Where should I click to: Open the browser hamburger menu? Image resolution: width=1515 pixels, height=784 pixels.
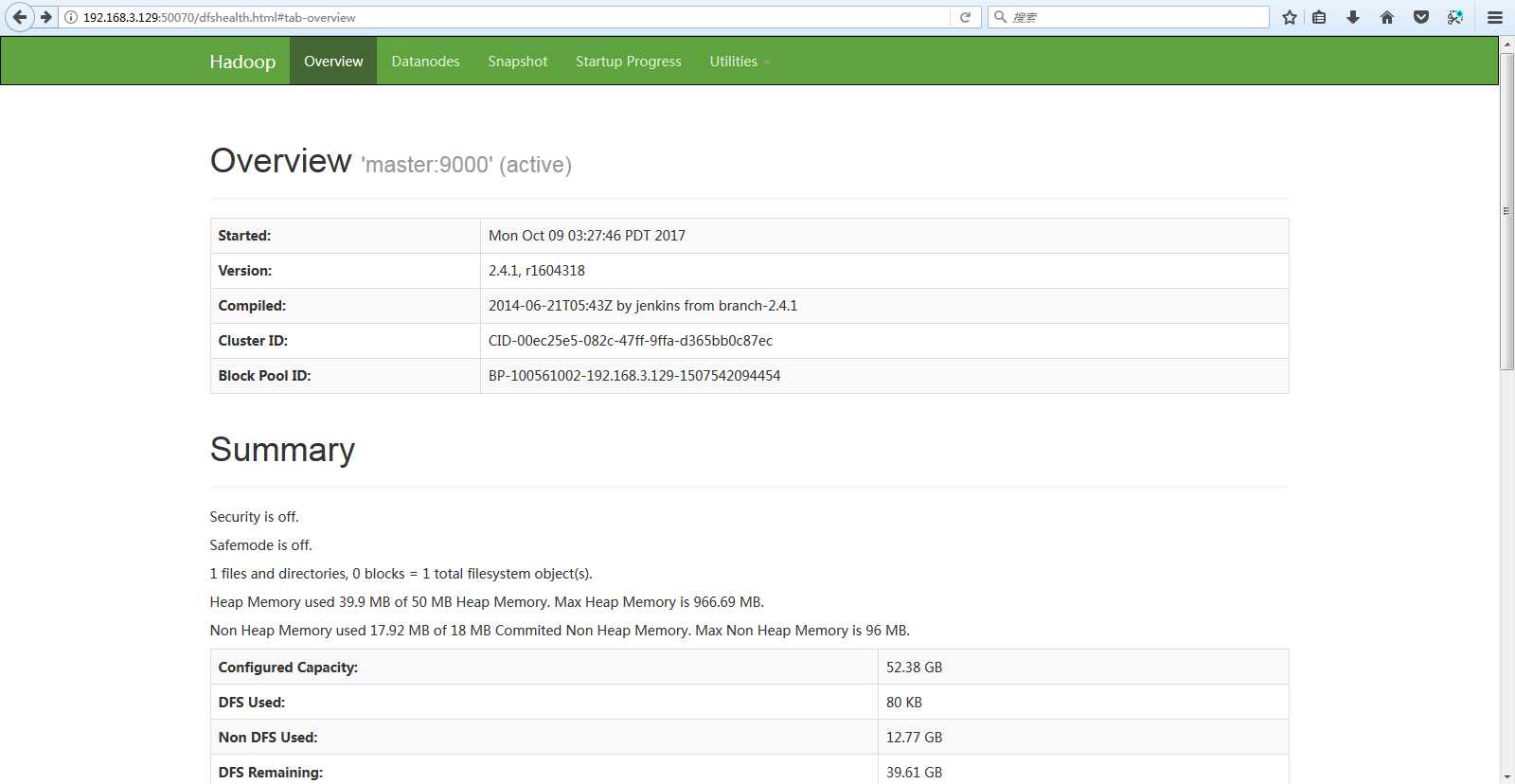pos(1495,17)
